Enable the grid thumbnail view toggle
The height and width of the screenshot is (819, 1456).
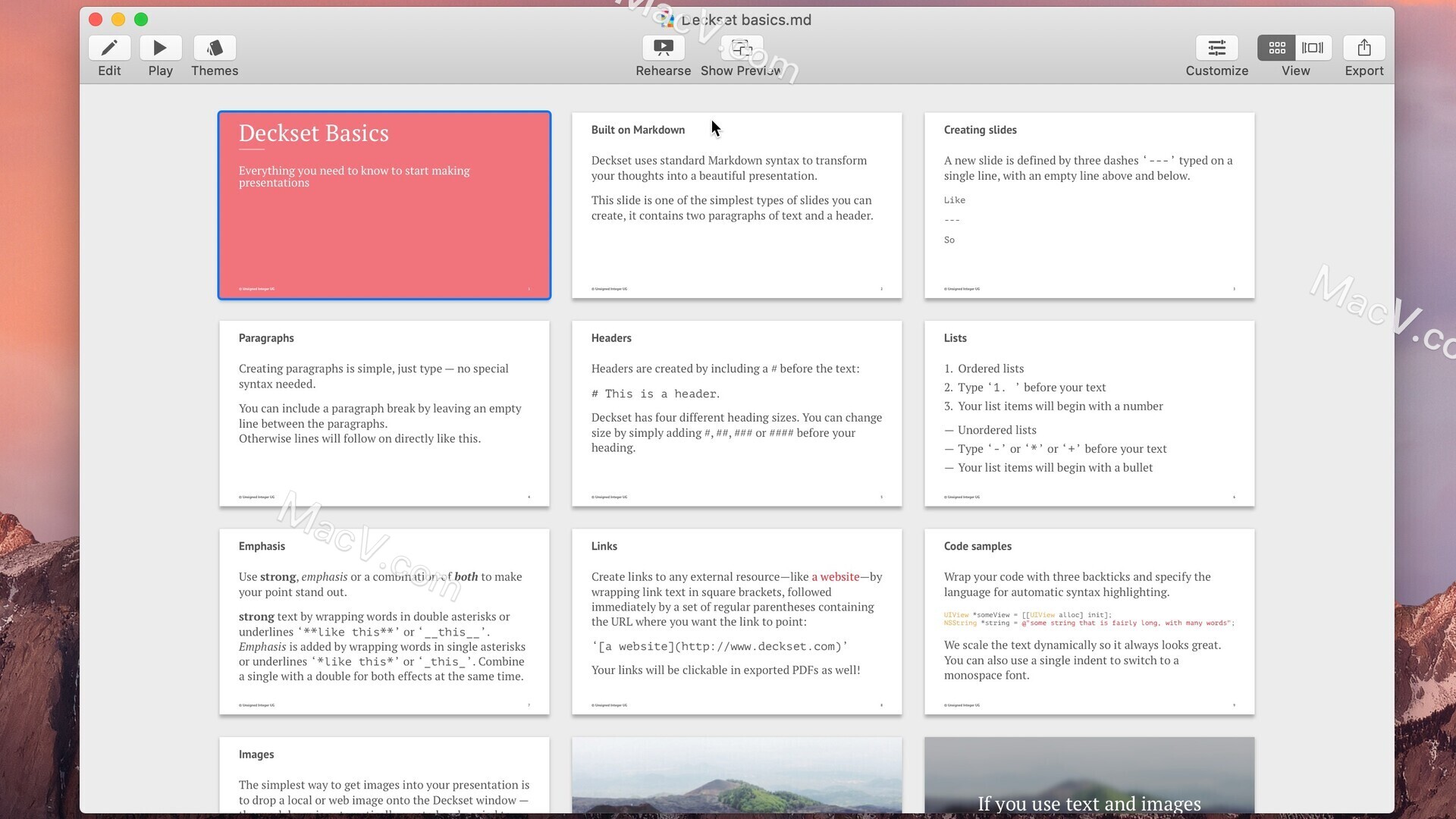pyautogui.click(x=1276, y=47)
